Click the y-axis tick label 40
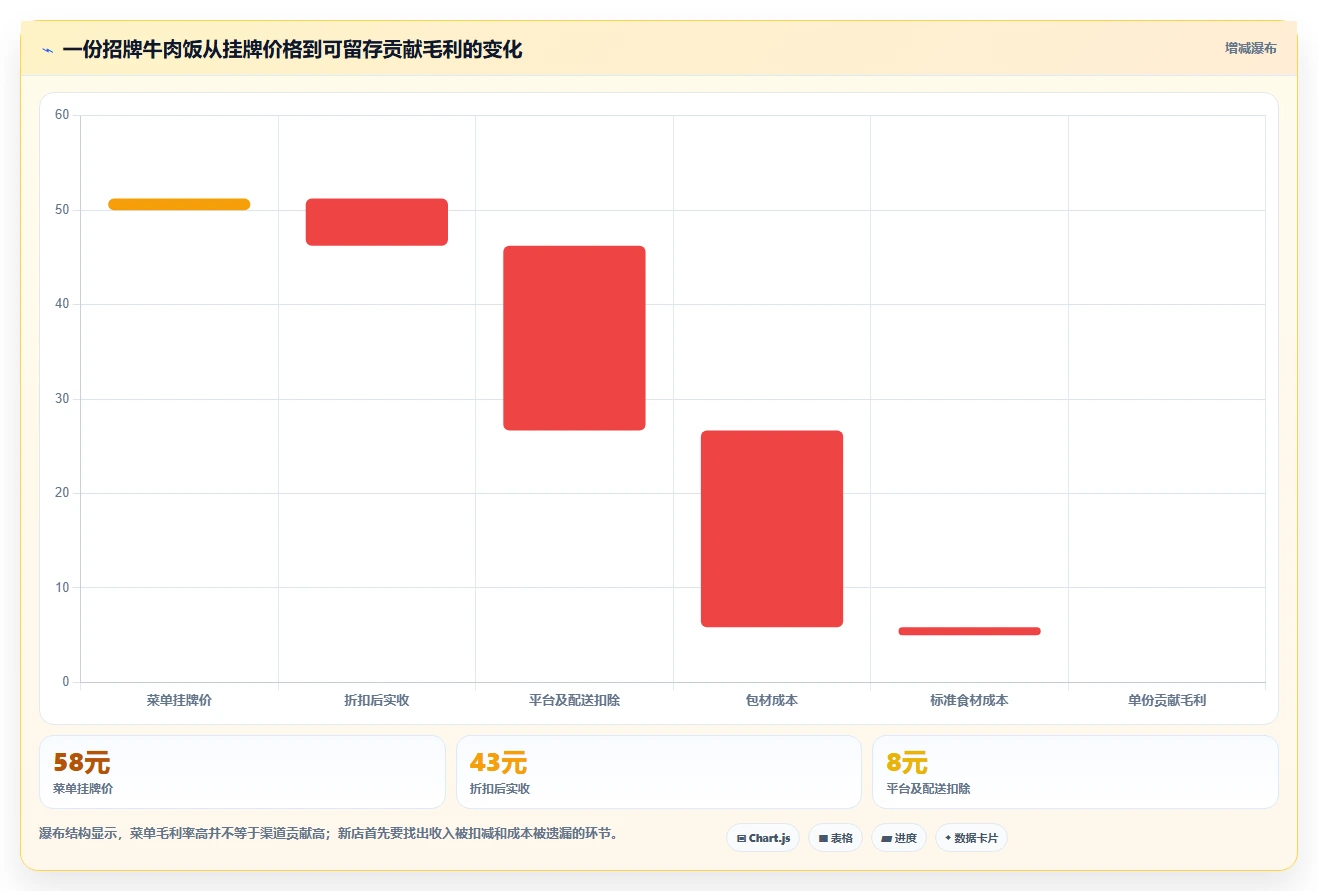 point(62,304)
